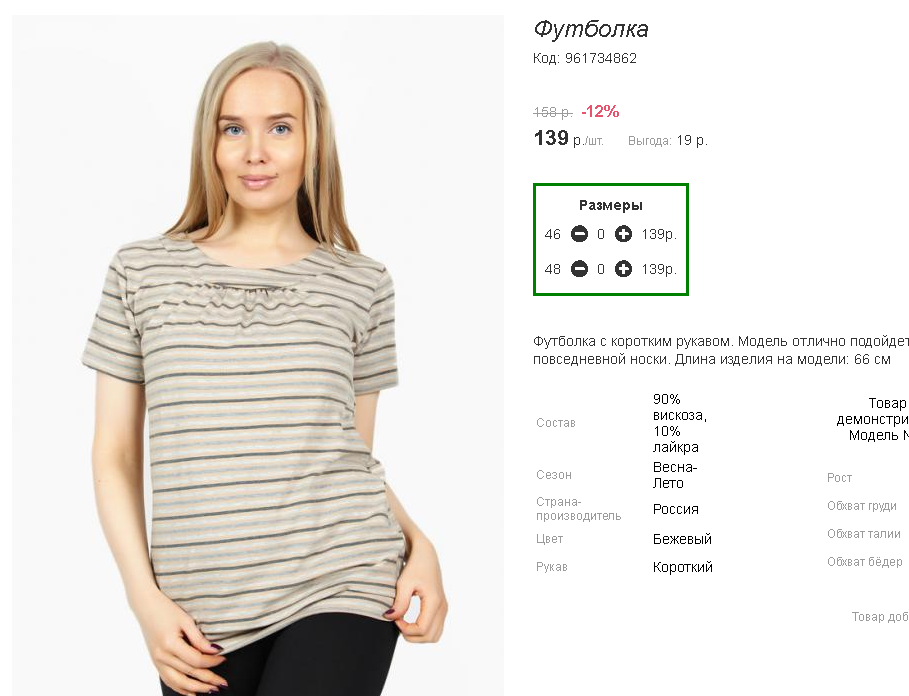Click the Обхват груди label

point(861,506)
